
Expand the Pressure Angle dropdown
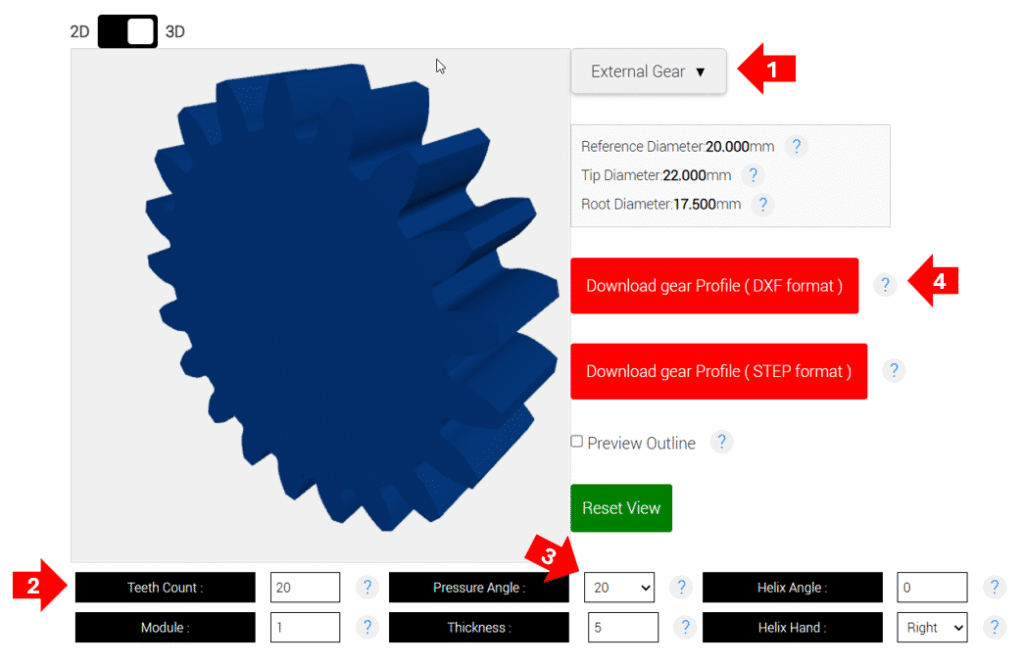[x=619, y=588]
